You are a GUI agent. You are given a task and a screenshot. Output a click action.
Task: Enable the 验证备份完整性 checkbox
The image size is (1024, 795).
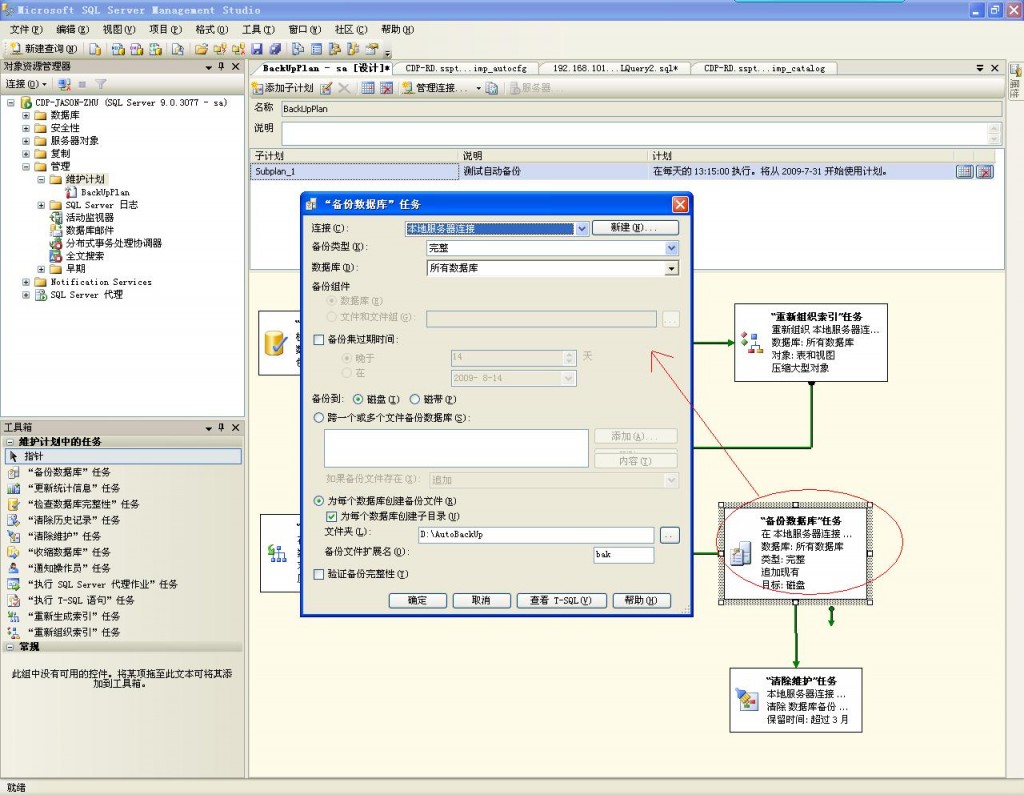coord(319,575)
